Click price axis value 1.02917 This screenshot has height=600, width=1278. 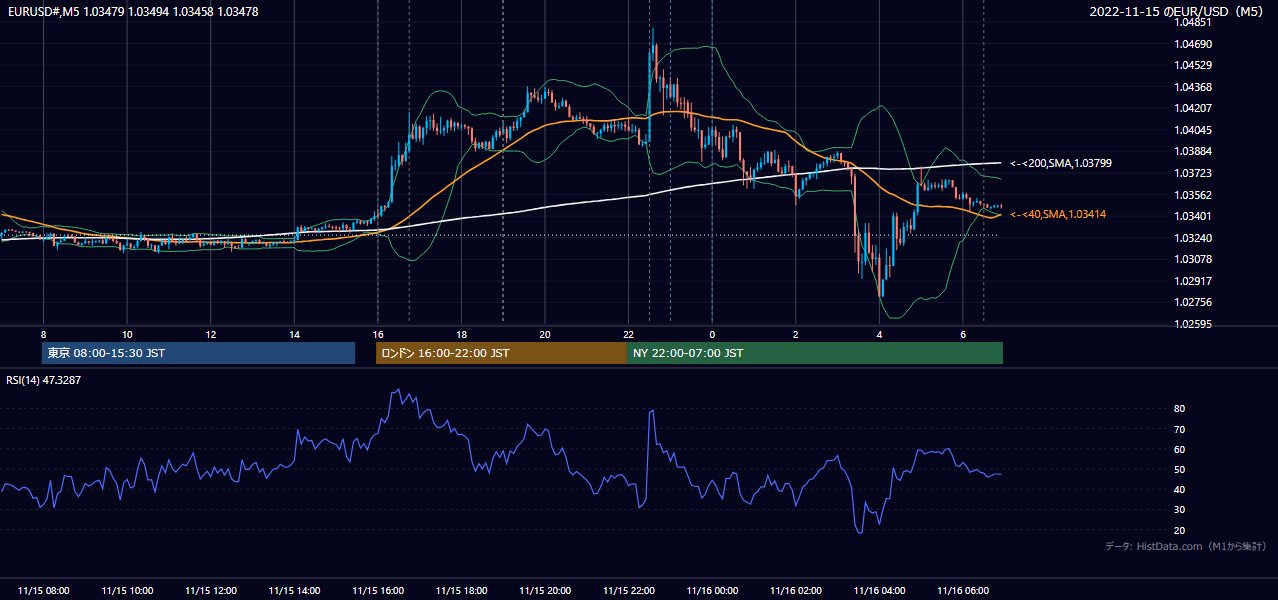[1195, 281]
